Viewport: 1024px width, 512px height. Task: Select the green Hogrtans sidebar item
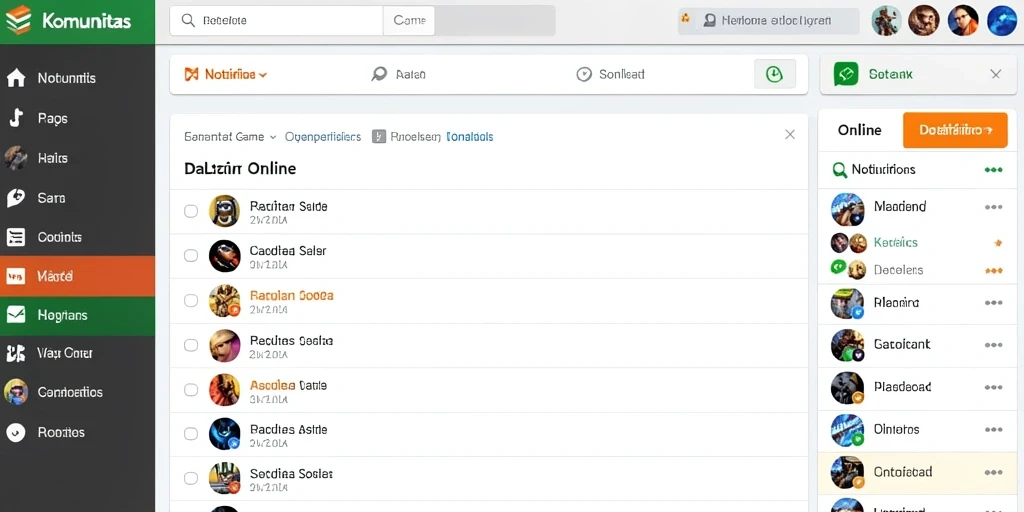click(x=77, y=315)
